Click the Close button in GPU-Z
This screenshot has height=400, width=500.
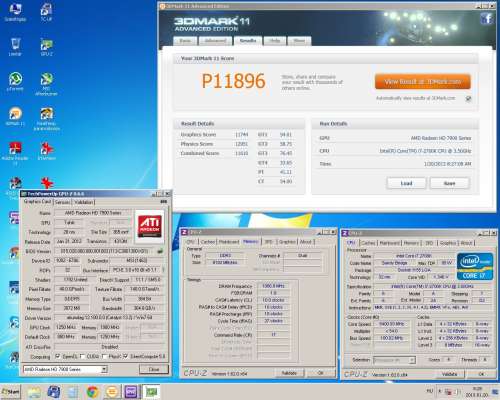(154, 369)
